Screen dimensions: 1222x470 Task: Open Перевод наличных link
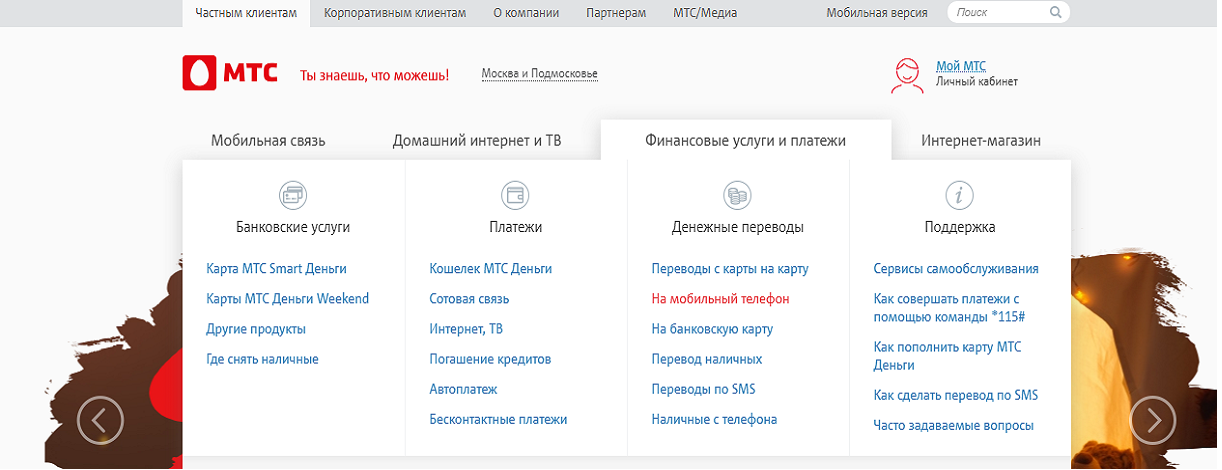(x=707, y=359)
